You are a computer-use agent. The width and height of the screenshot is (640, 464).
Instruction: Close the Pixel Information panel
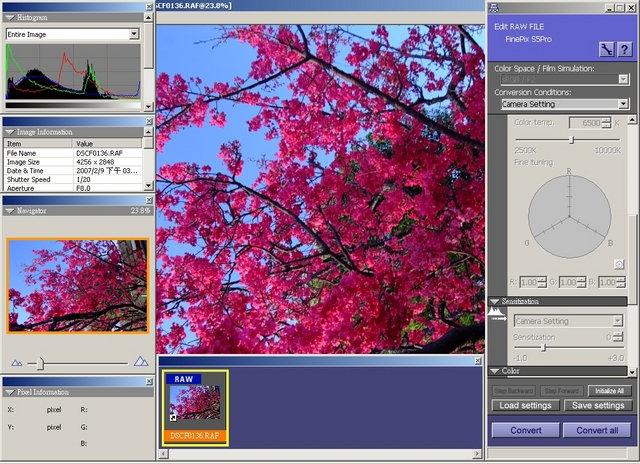click(149, 381)
